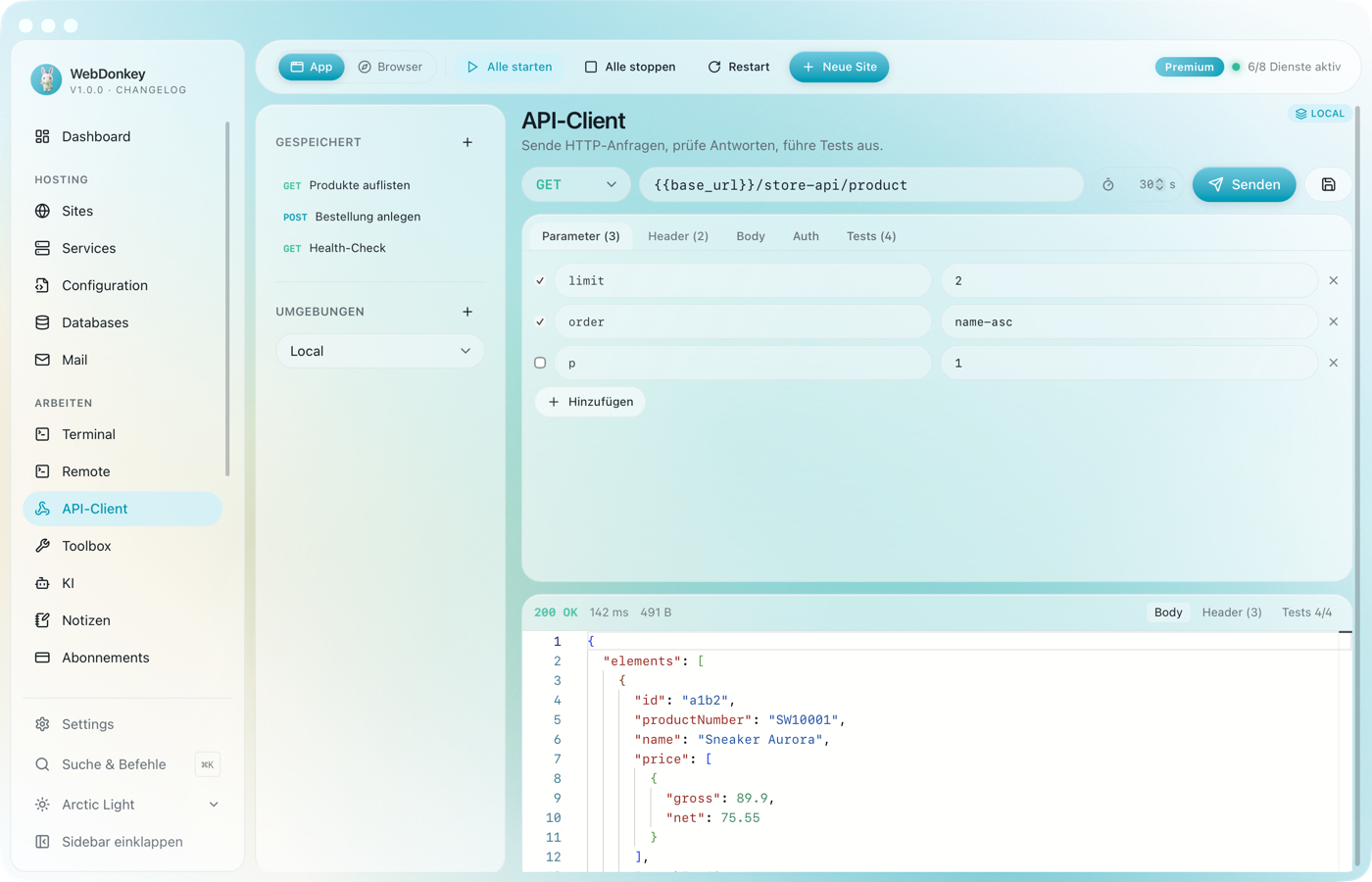Switch to App view toggle
The height and width of the screenshot is (882, 1372).
[x=312, y=67]
